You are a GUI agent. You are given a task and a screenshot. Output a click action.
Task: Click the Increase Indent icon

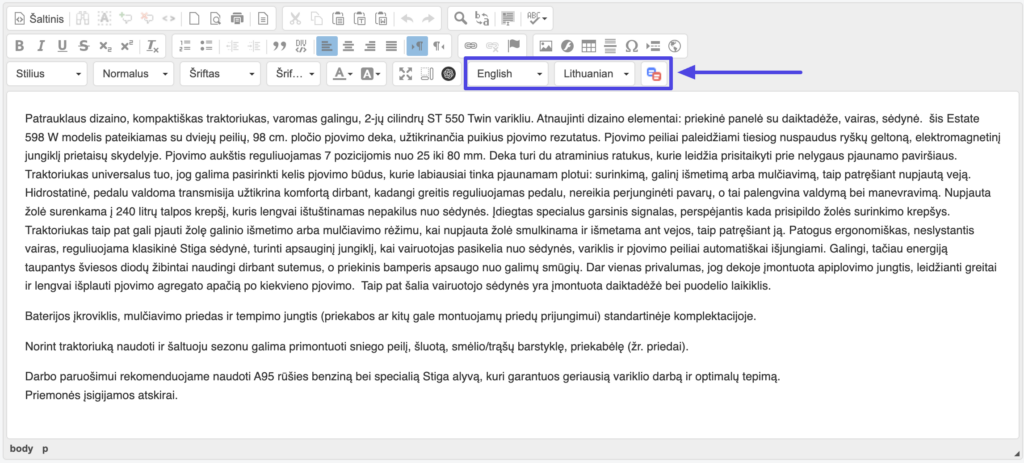[x=254, y=46]
